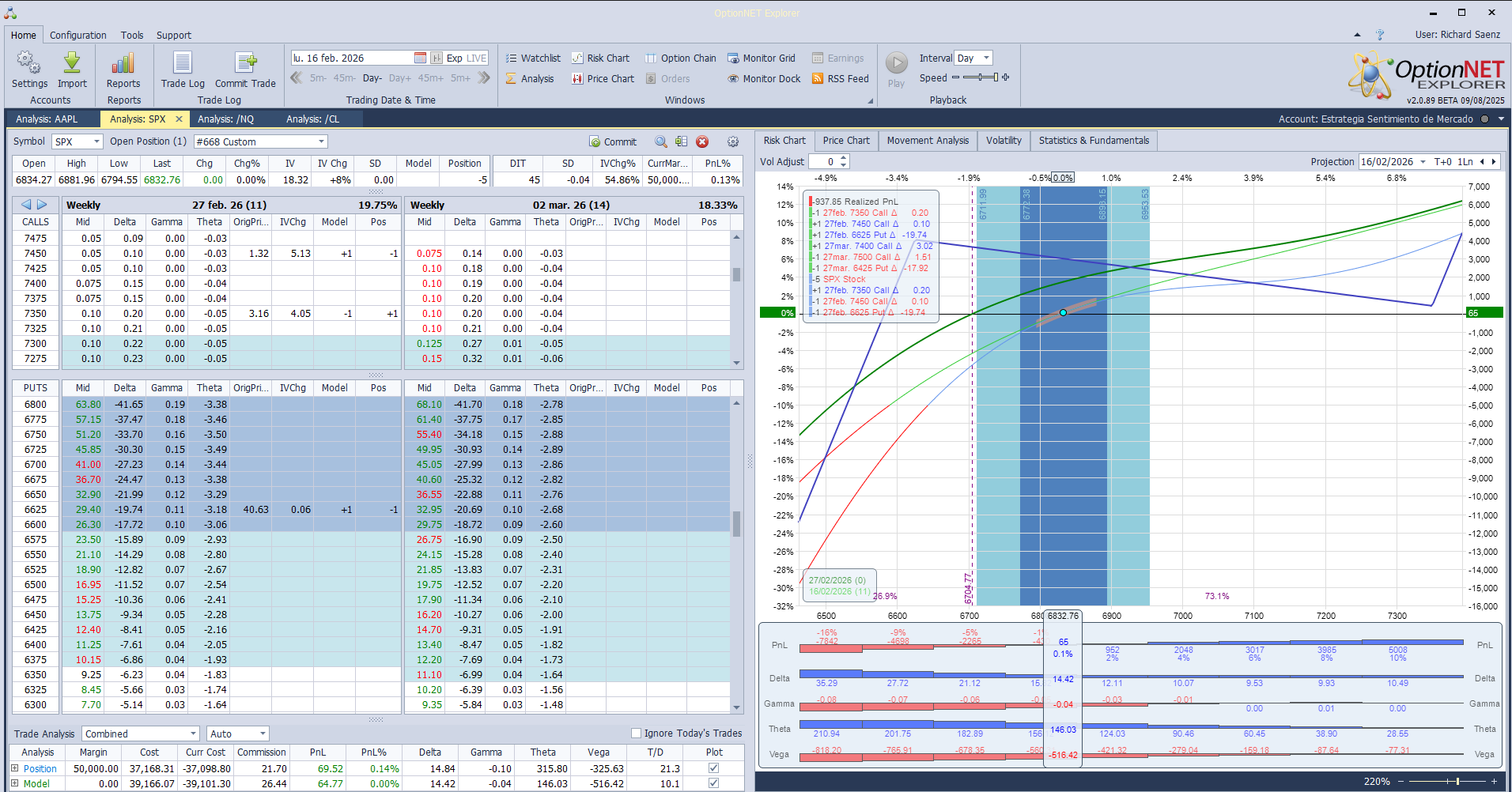1512x792 pixels.
Task: Toggle Plot checkbox for Model row
Action: click(x=714, y=783)
